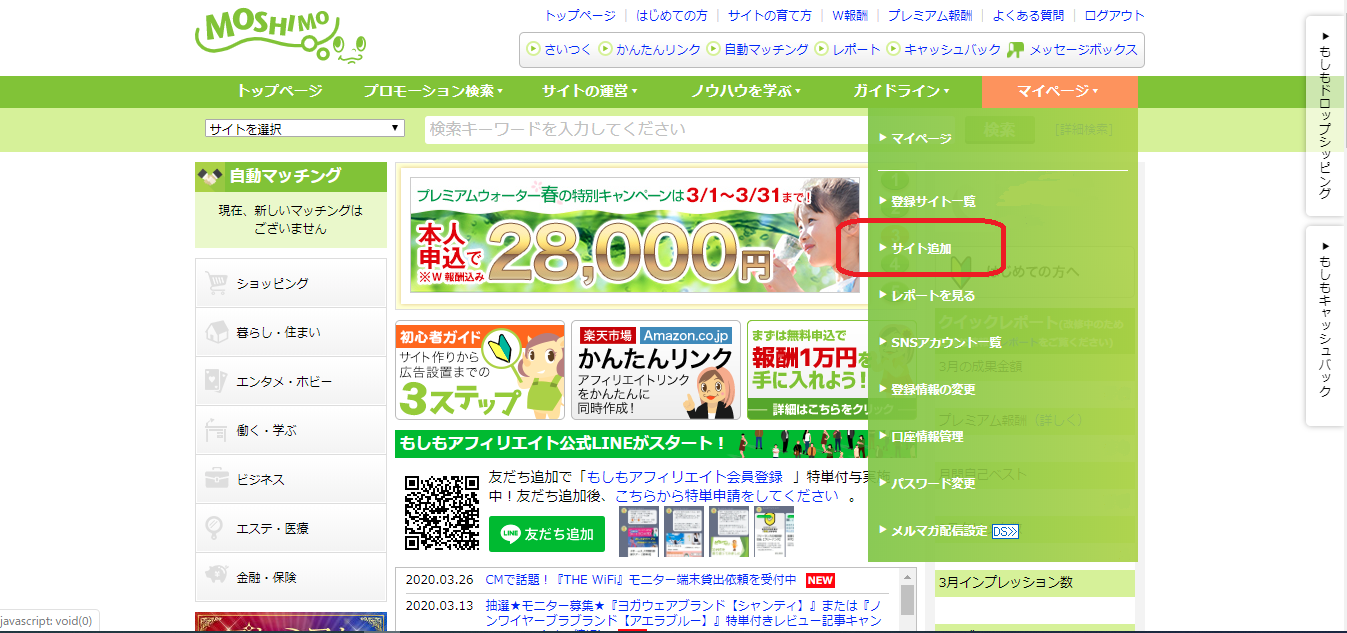Image resolution: width=1347 pixels, height=633 pixels.
Task: Open the メッセージボックス flag icon
Action: click(1016, 49)
